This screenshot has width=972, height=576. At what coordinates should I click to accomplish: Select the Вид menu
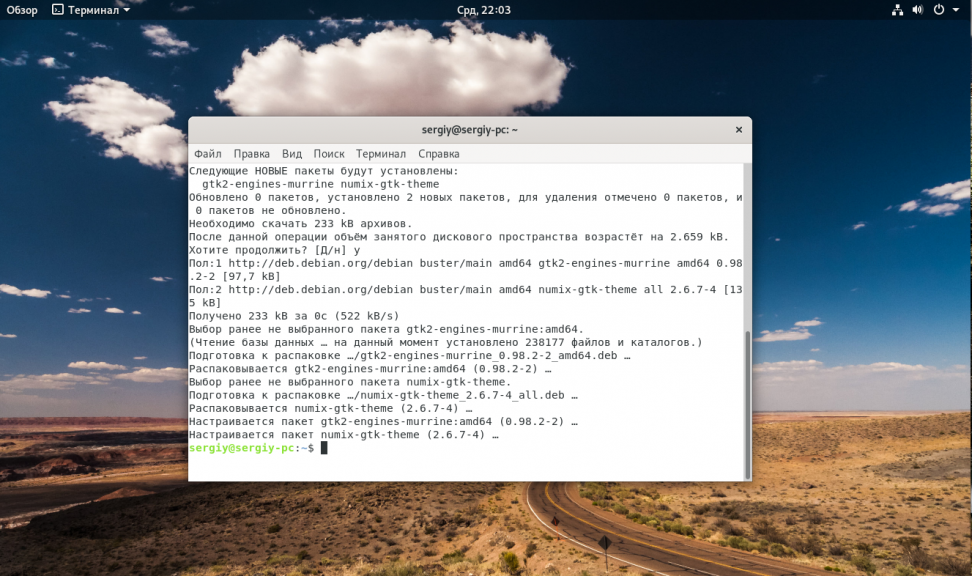pos(291,154)
